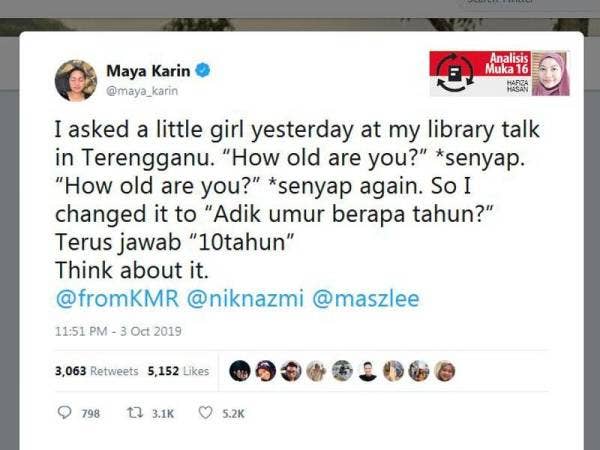Open Maya Karin's profile avatar
This screenshot has width=600, height=450.
tap(76, 80)
